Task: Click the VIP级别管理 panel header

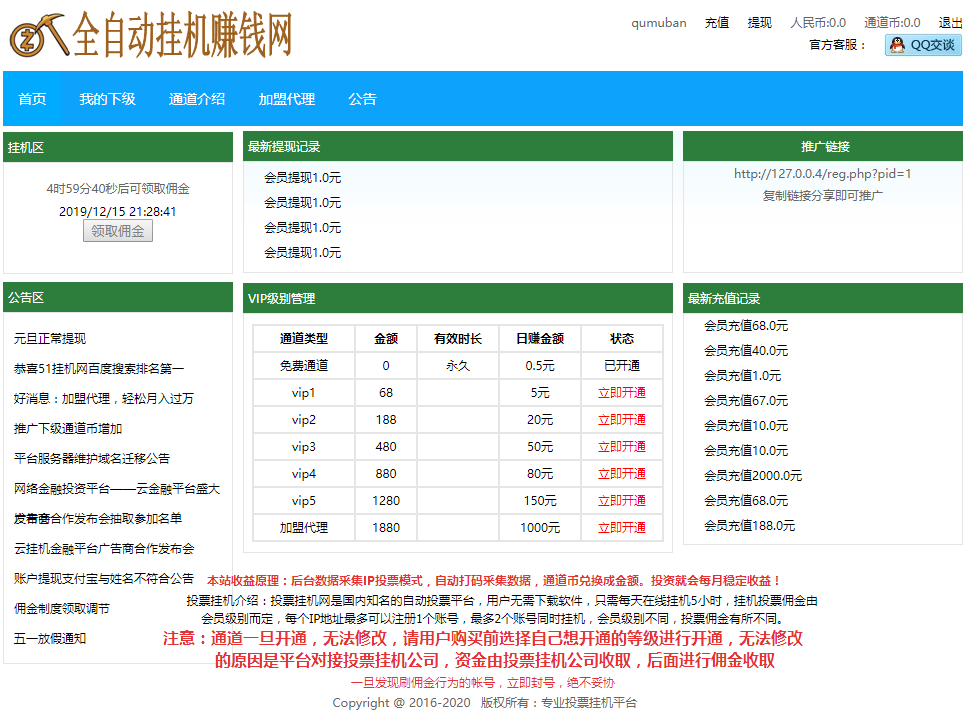Action: [x=457, y=298]
